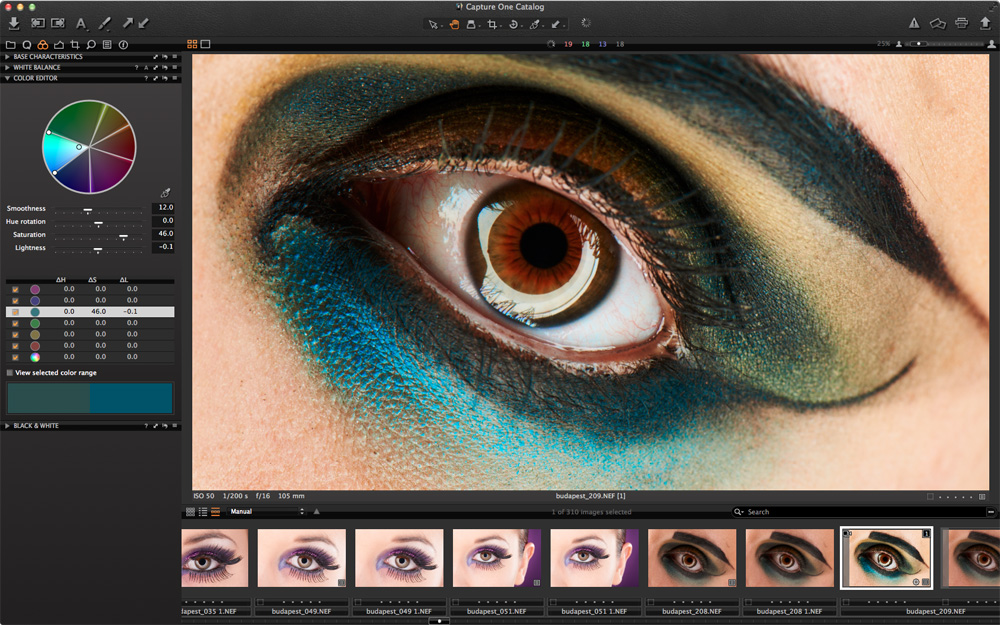Screen dimensions: 1000x625
Task: Select the budapest_208.NEF thumbnail
Action: tap(692, 558)
